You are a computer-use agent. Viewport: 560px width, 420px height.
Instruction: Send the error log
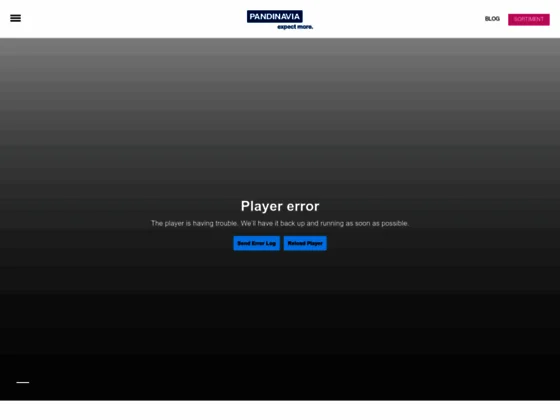256,243
